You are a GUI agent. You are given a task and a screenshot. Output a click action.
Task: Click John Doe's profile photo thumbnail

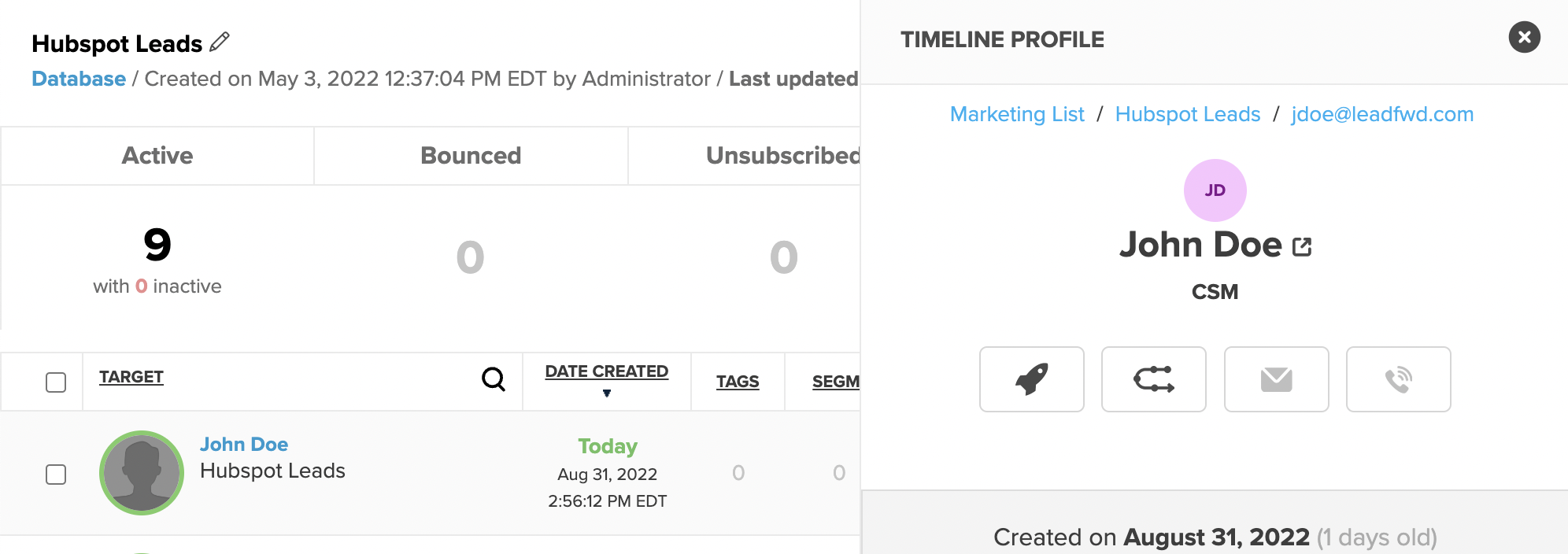pos(142,473)
